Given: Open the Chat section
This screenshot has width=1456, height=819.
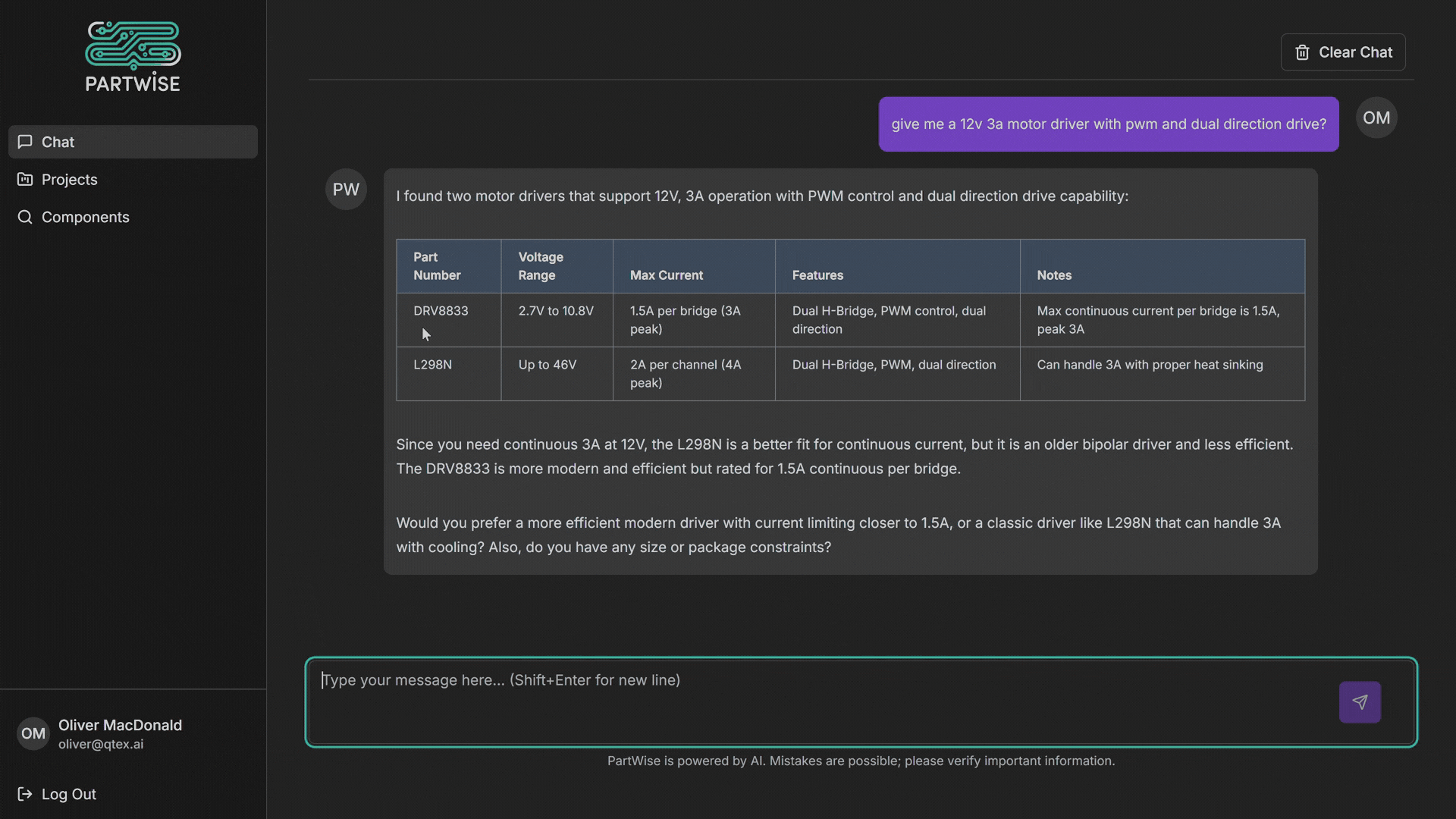Looking at the screenshot, I should [x=133, y=142].
